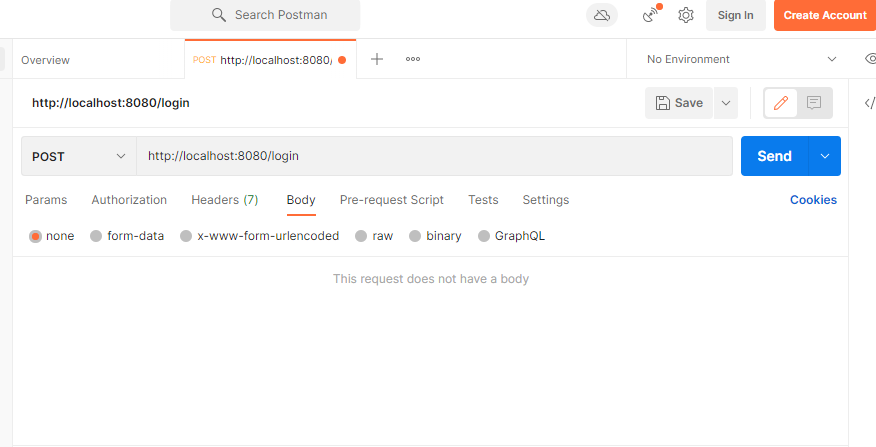This screenshot has width=876, height=447.
Task: Open the Tests tab
Action: [483, 200]
